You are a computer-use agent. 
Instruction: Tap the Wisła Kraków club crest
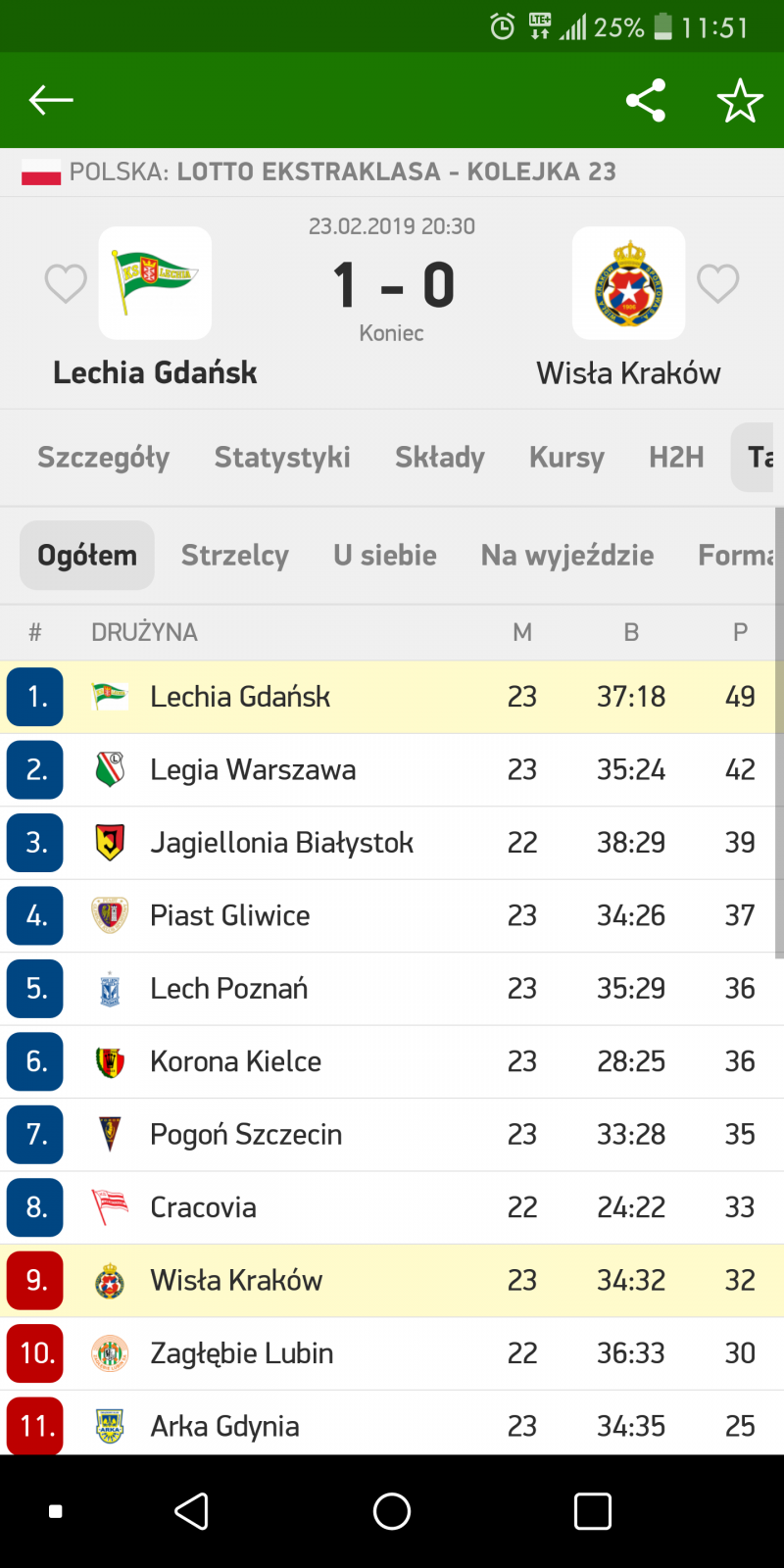coord(628,283)
